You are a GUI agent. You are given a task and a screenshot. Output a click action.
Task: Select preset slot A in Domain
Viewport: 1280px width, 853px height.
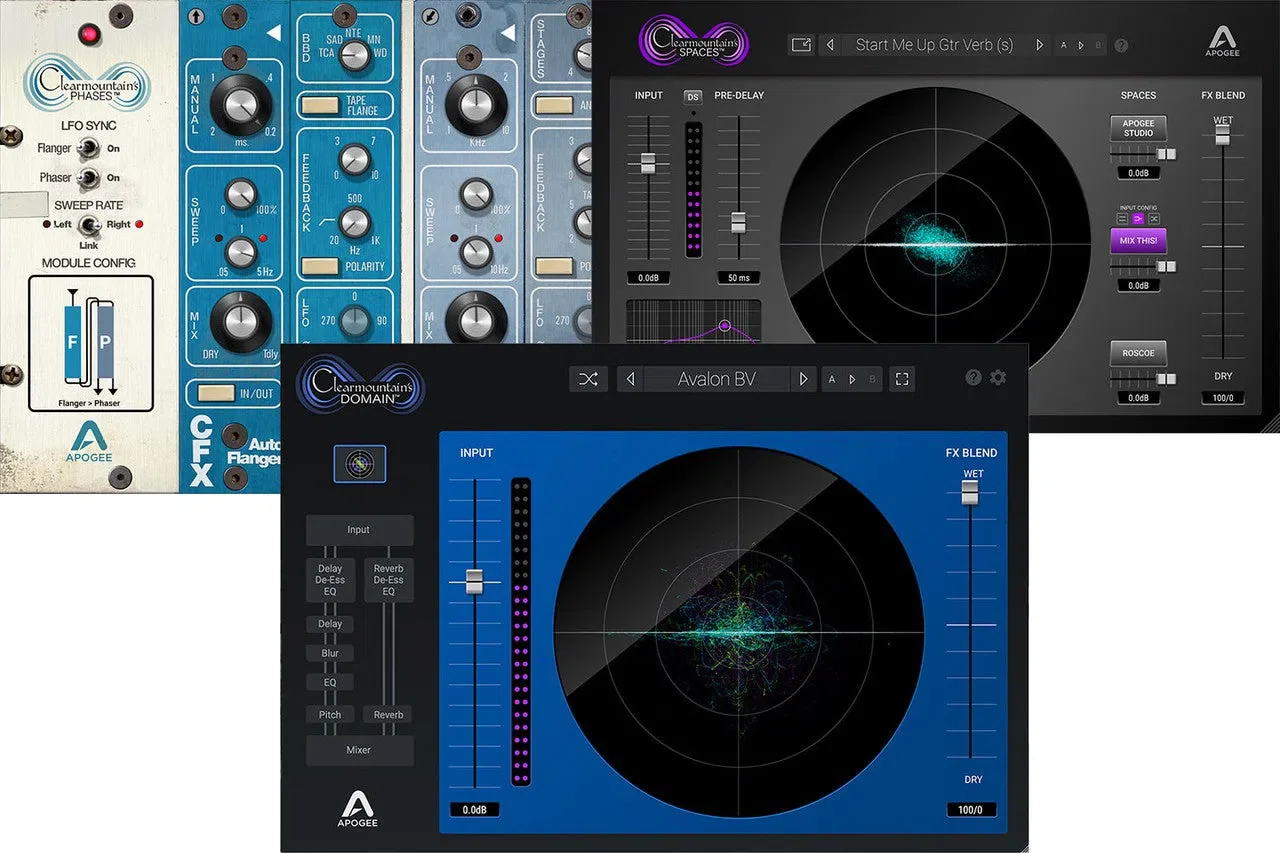pos(833,379)
